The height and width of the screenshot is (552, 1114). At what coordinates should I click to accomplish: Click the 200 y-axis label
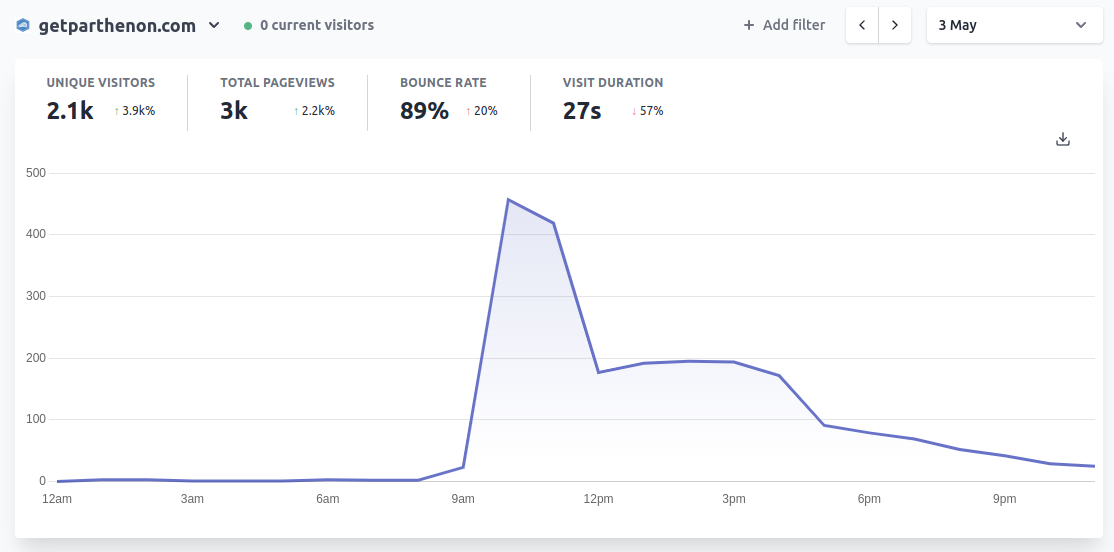(x=37, y=358)
